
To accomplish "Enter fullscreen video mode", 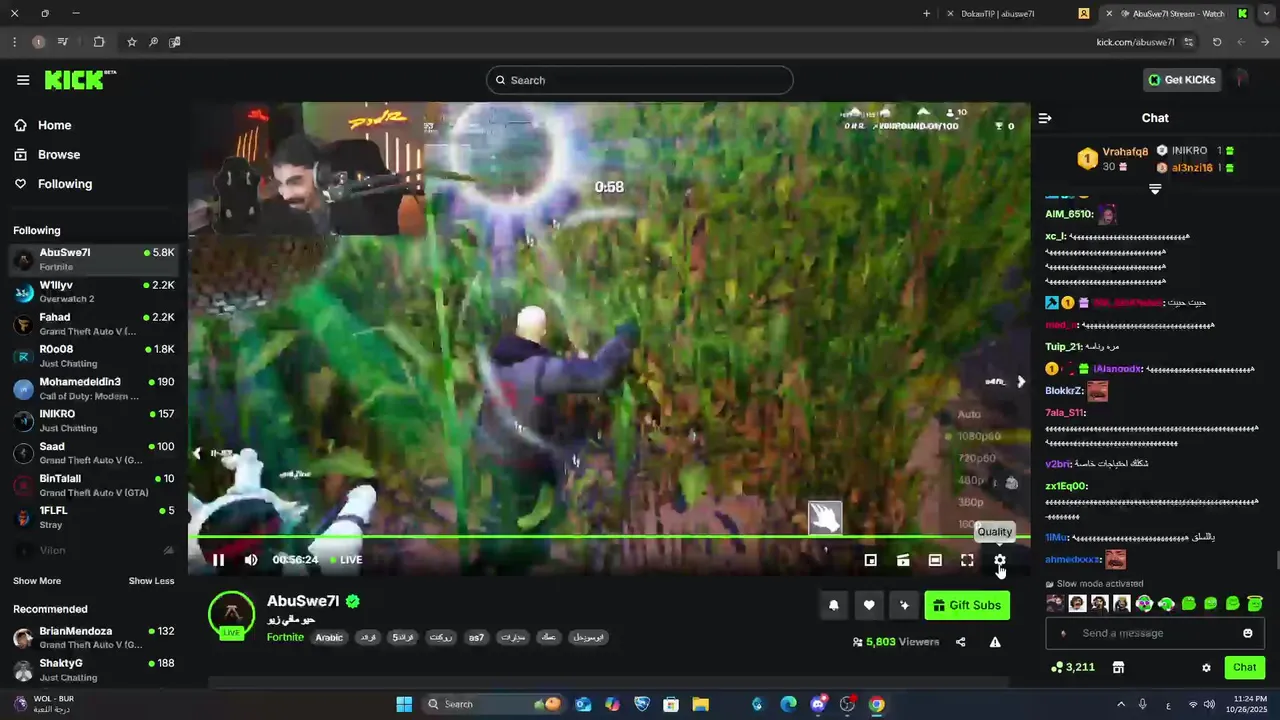I will 967,560.
